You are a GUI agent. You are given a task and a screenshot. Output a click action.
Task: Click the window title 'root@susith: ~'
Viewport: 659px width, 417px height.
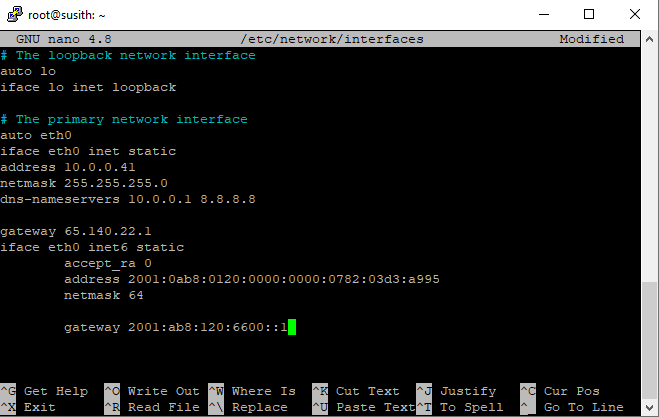(x=67, y=15)
